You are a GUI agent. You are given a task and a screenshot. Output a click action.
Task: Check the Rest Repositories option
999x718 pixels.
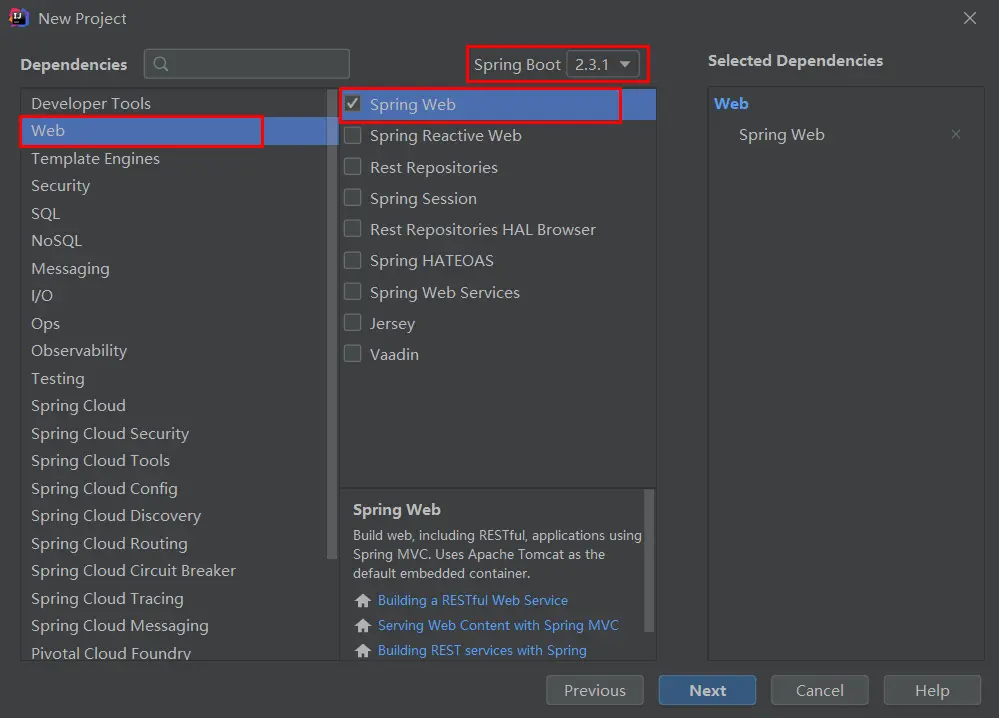tap(352, 166)
